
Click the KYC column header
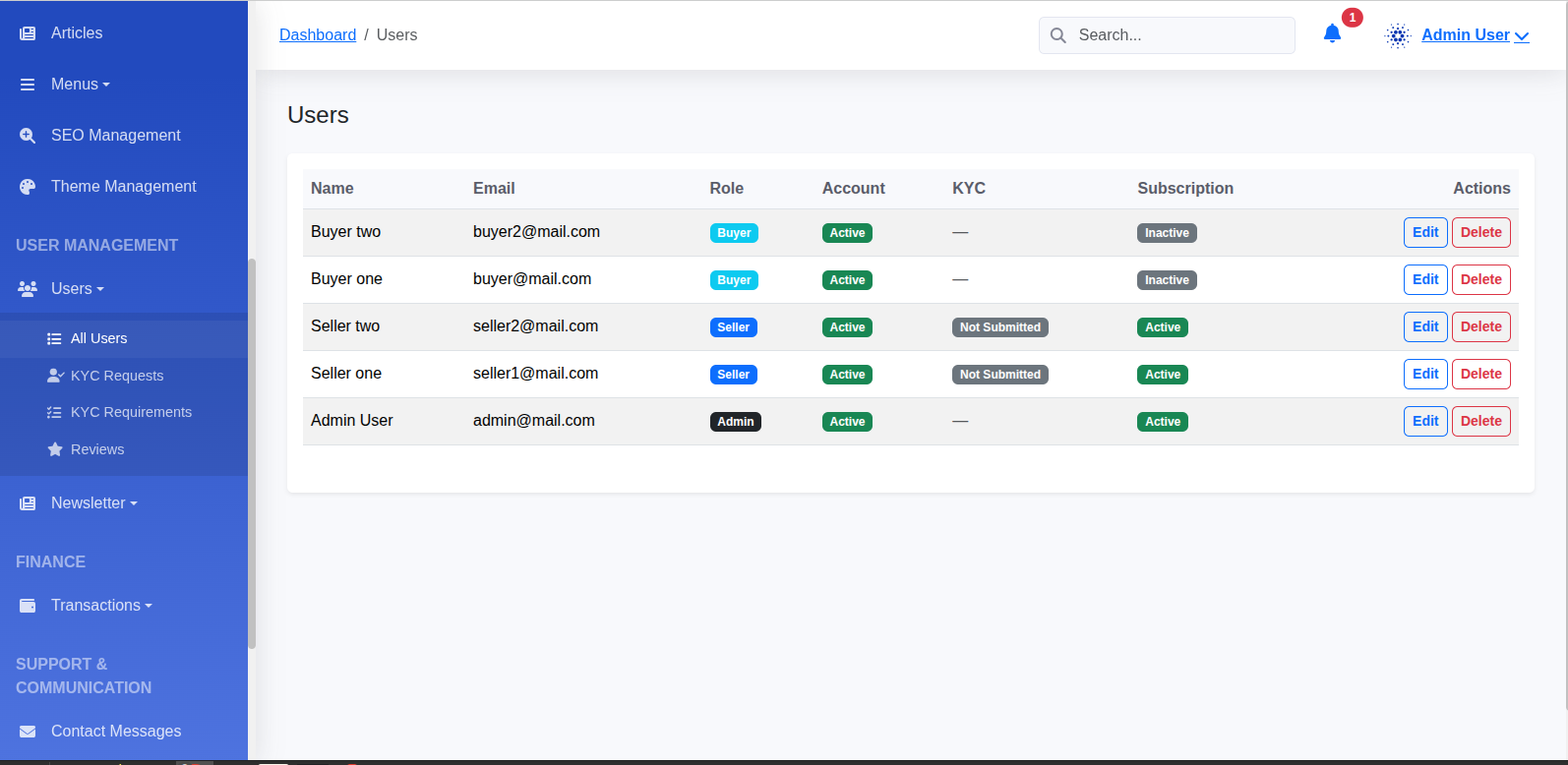pos(969,189)
